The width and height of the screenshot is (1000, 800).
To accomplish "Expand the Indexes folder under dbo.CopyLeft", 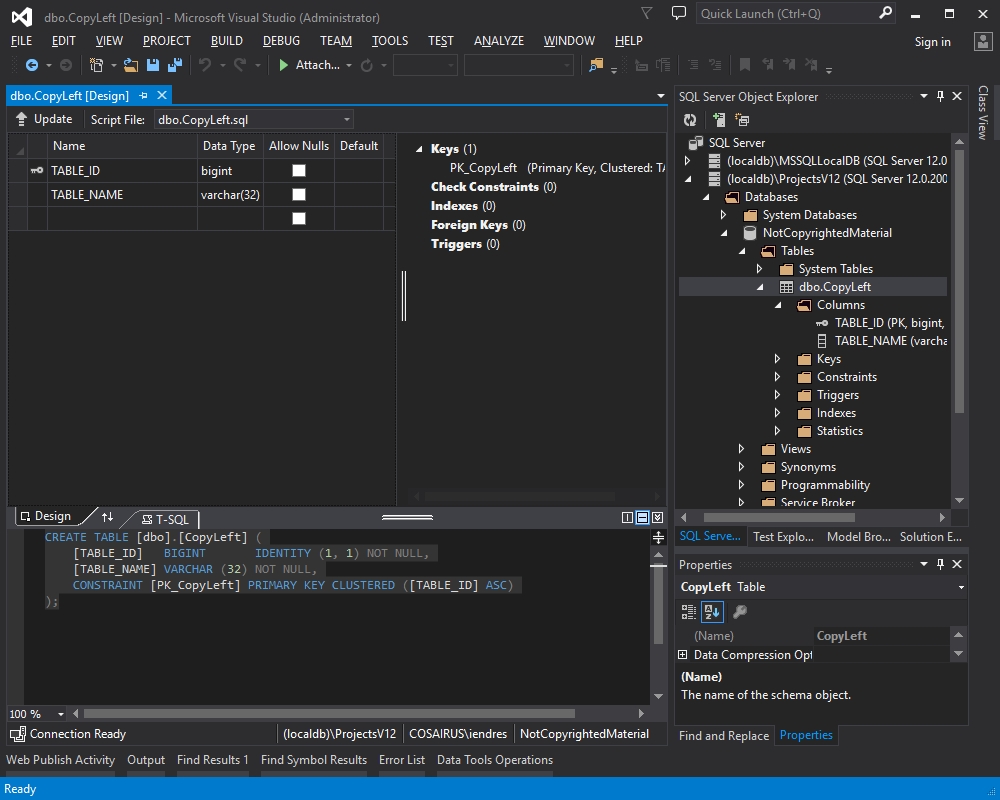I will pos(777,413).
